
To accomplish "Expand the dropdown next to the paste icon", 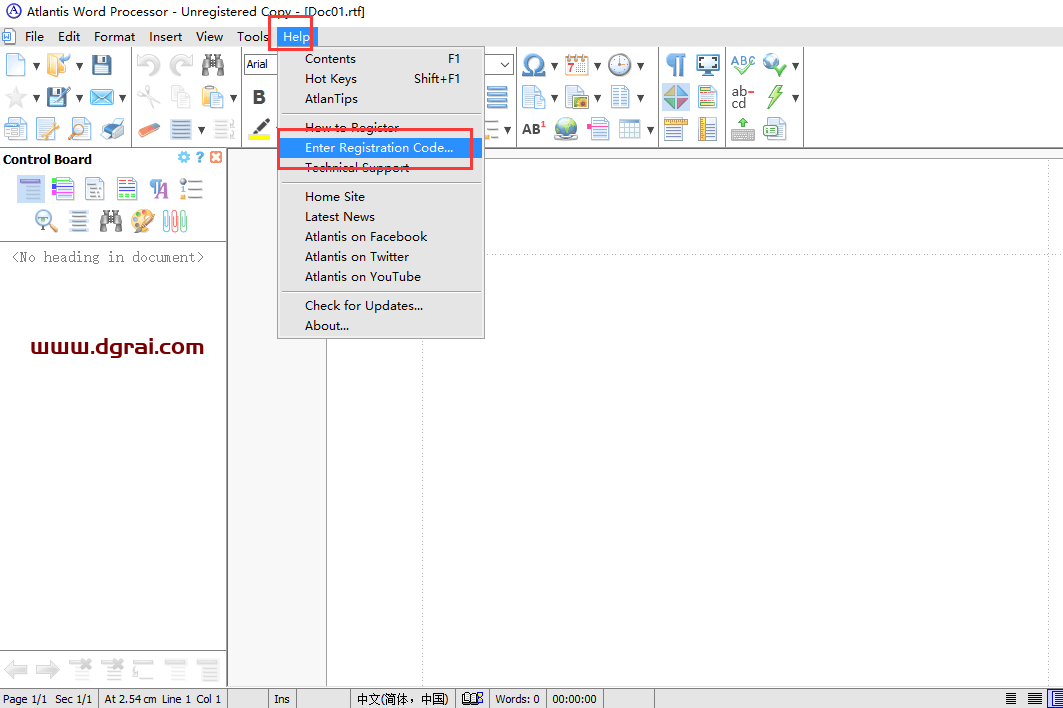I will coord(232,97).
